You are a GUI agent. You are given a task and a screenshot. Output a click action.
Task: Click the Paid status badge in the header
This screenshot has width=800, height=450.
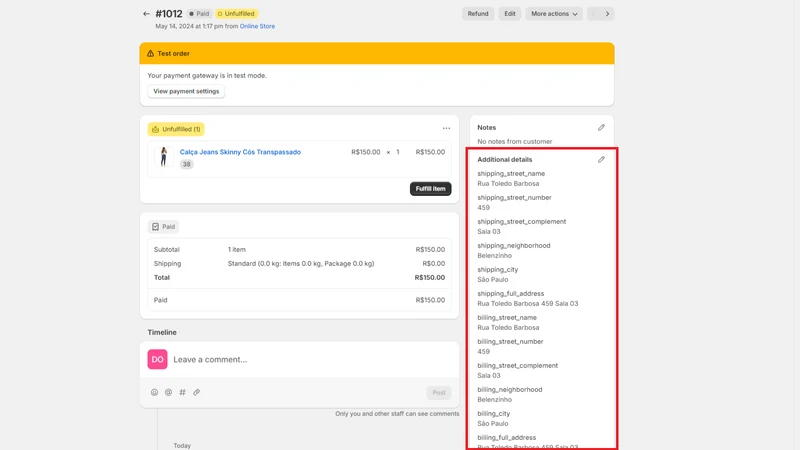pyautogui.click(x=199, y=14)
